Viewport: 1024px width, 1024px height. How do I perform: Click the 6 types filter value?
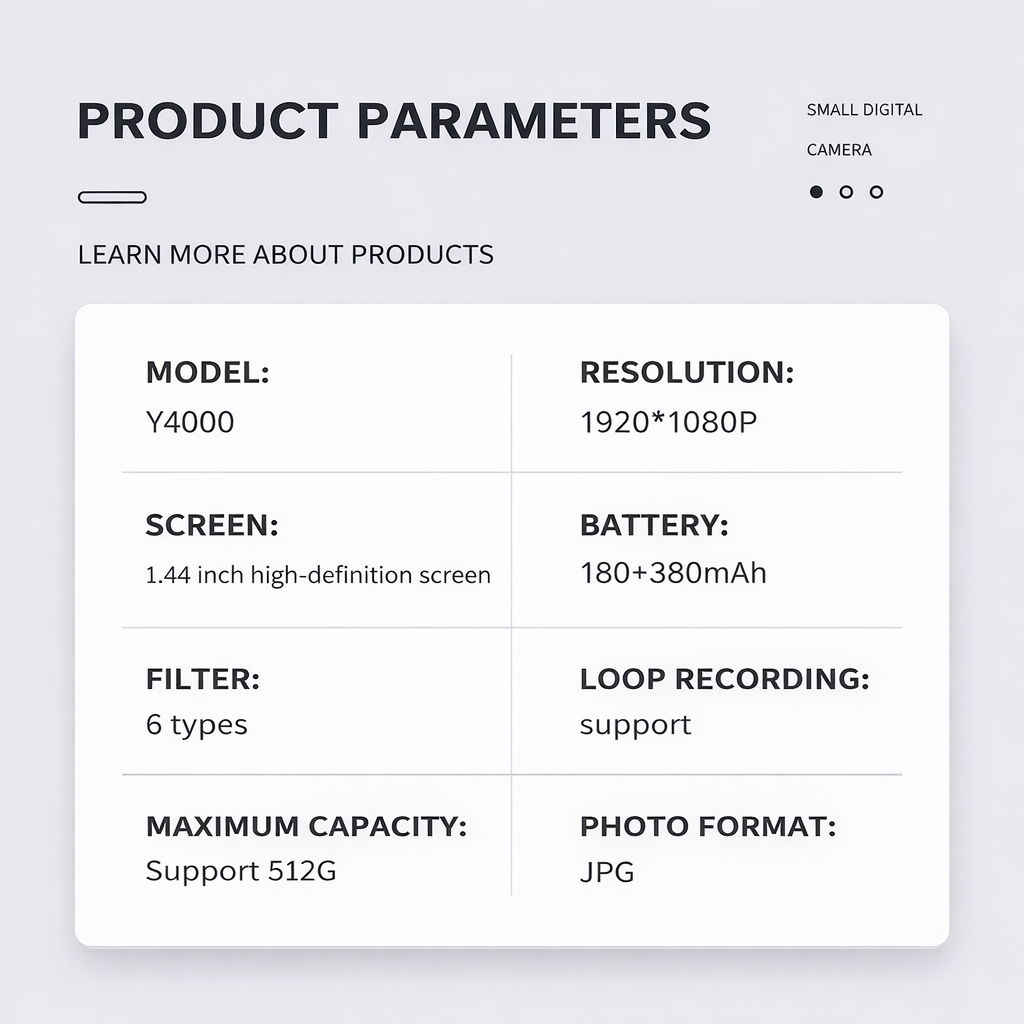[x=196, y=724]
